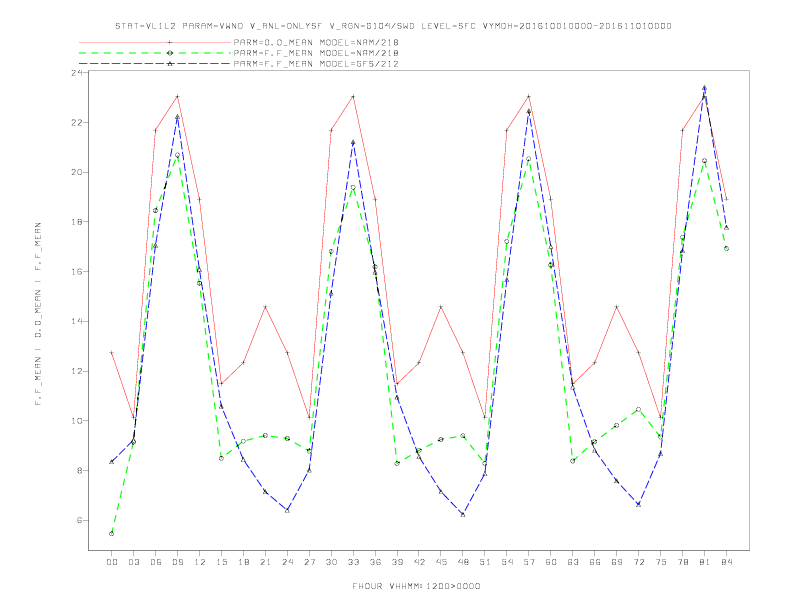Click the y-axis tick label 10

pos(77,421)
